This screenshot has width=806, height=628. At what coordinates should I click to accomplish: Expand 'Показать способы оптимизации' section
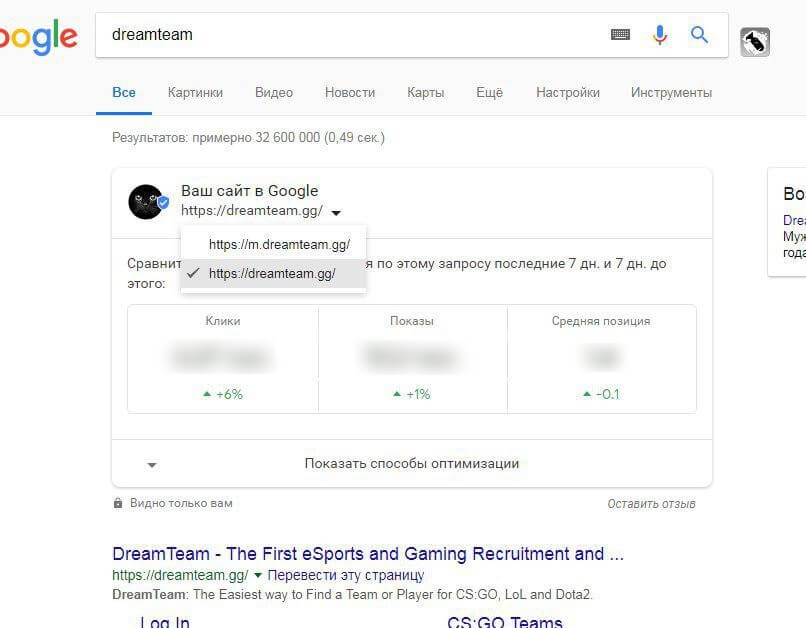412,464
